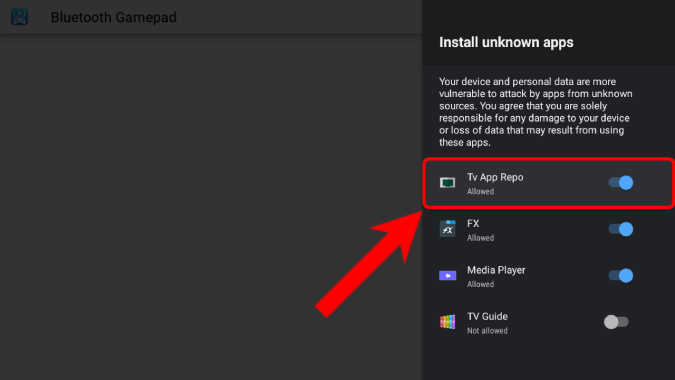Click the TV Guide app icon
Image resolution: width=675 pixels, height=380 pixels.
click(447, 322)
